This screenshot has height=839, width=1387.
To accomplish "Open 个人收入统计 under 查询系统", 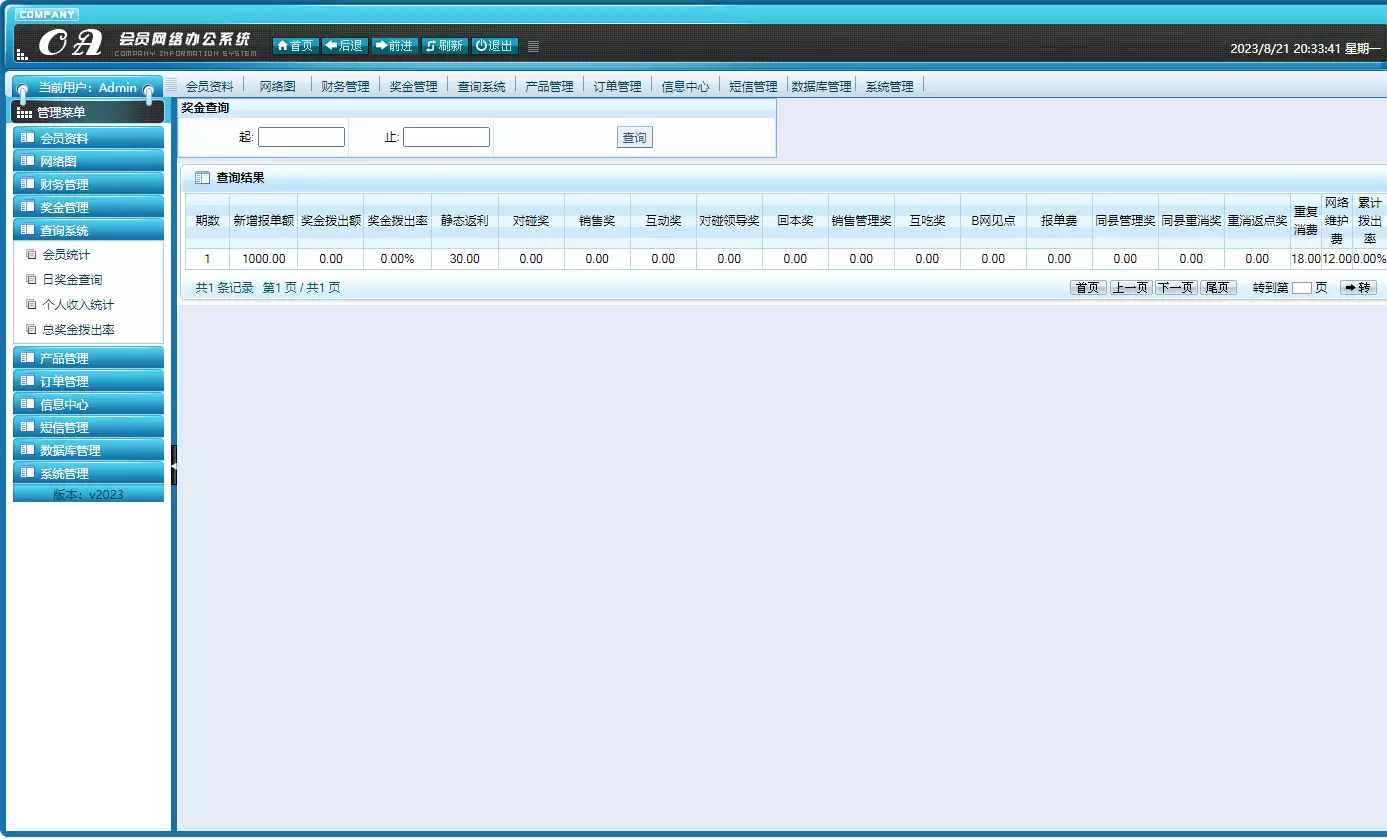I will pyautogui.click(x=78, y=305).
